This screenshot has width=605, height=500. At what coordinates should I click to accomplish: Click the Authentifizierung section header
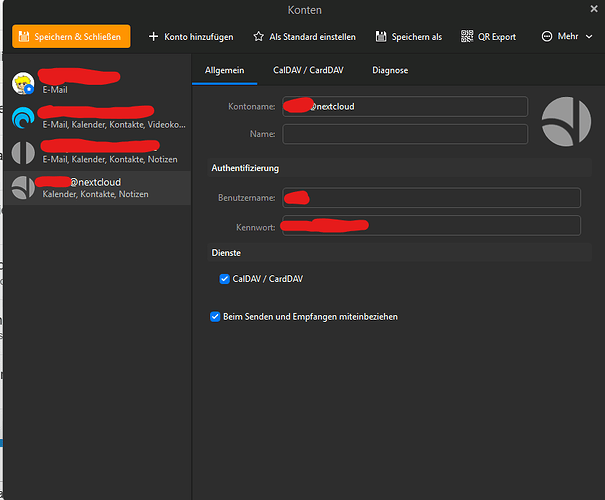pos(399,168)
